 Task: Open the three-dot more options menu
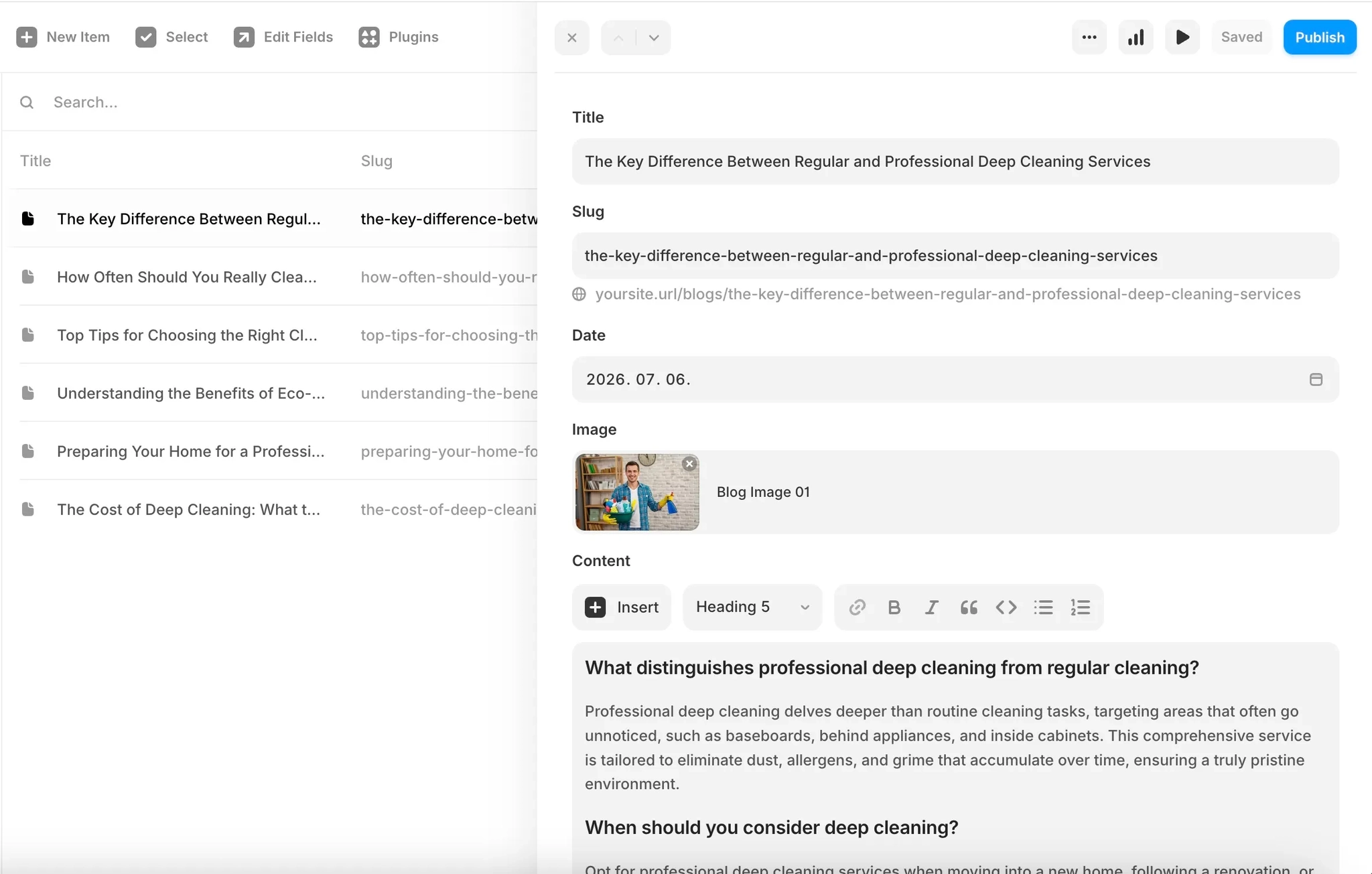pos(1089,38)
